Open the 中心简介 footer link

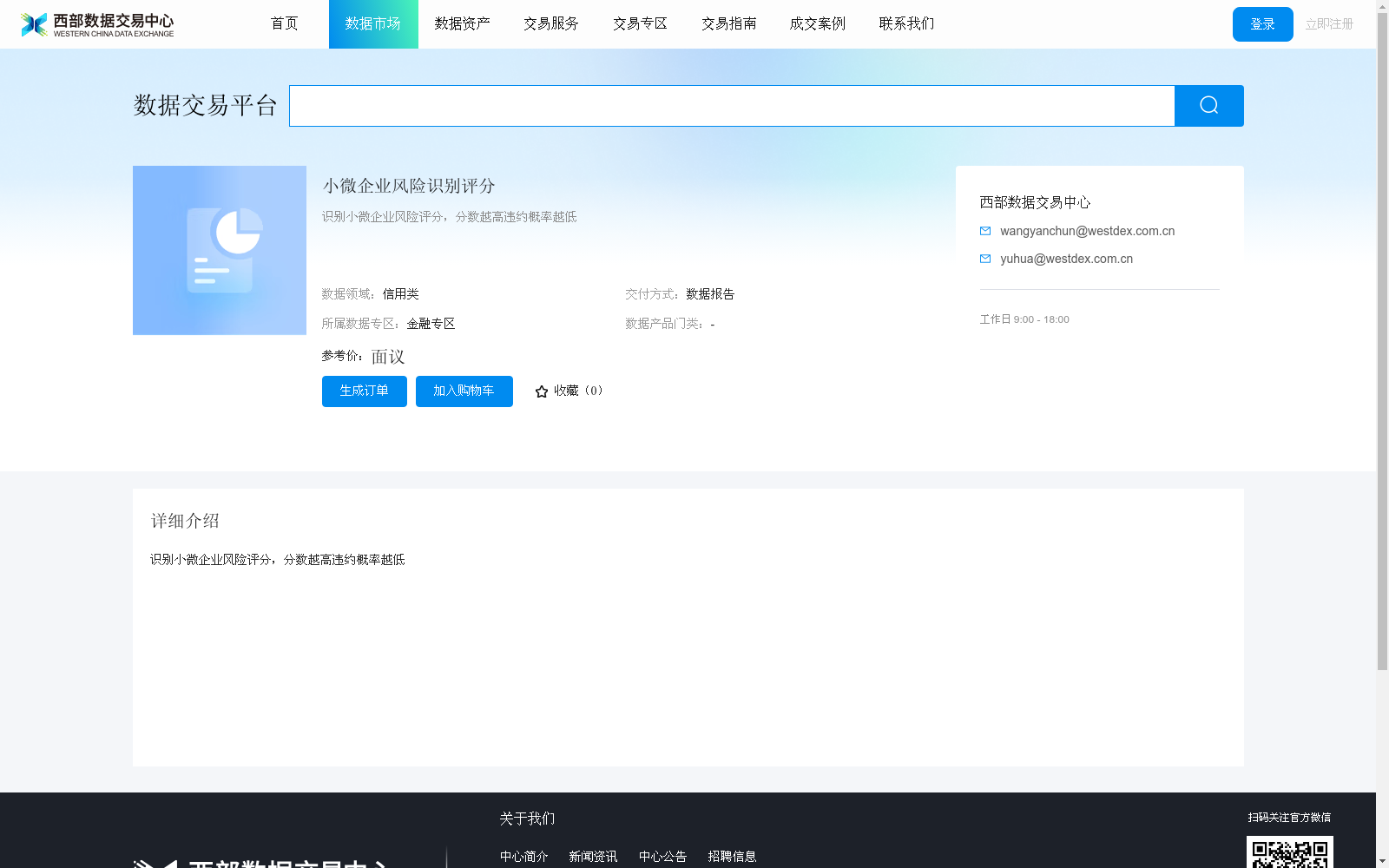[524, 857]
